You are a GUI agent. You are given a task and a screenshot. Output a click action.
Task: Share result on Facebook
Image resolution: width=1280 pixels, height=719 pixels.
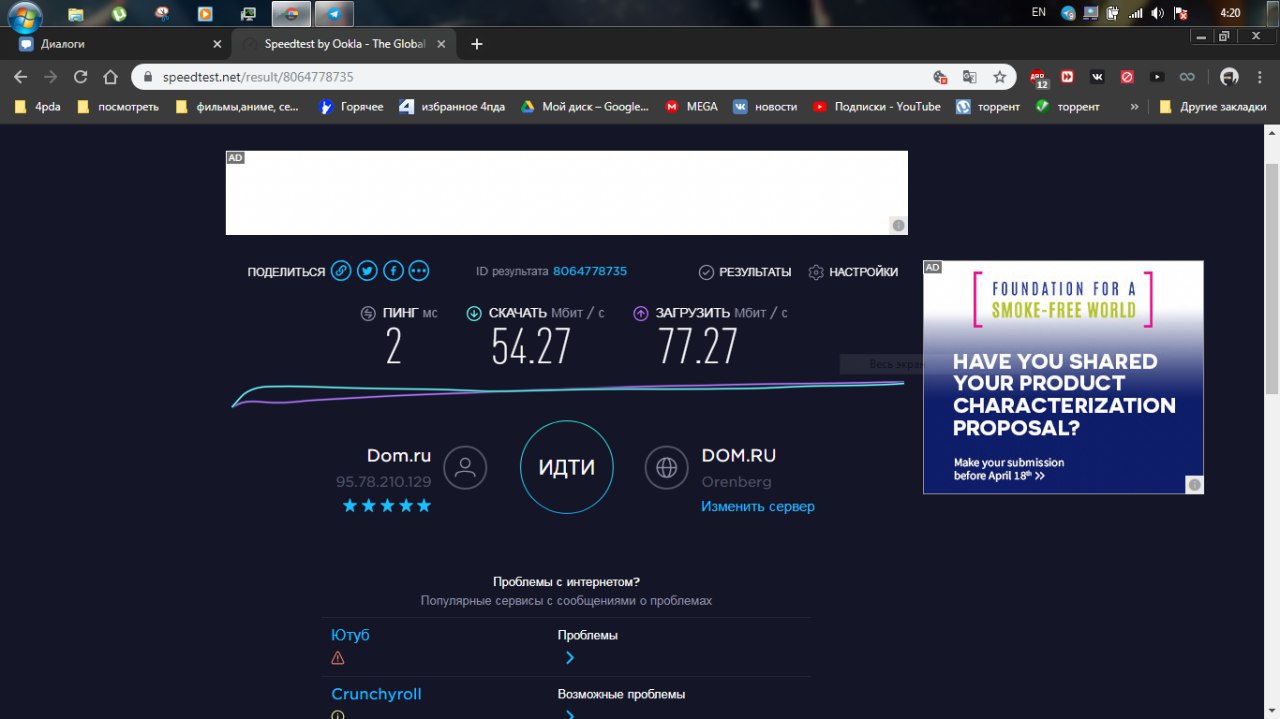pyautogui.click(x=393, y=271)
